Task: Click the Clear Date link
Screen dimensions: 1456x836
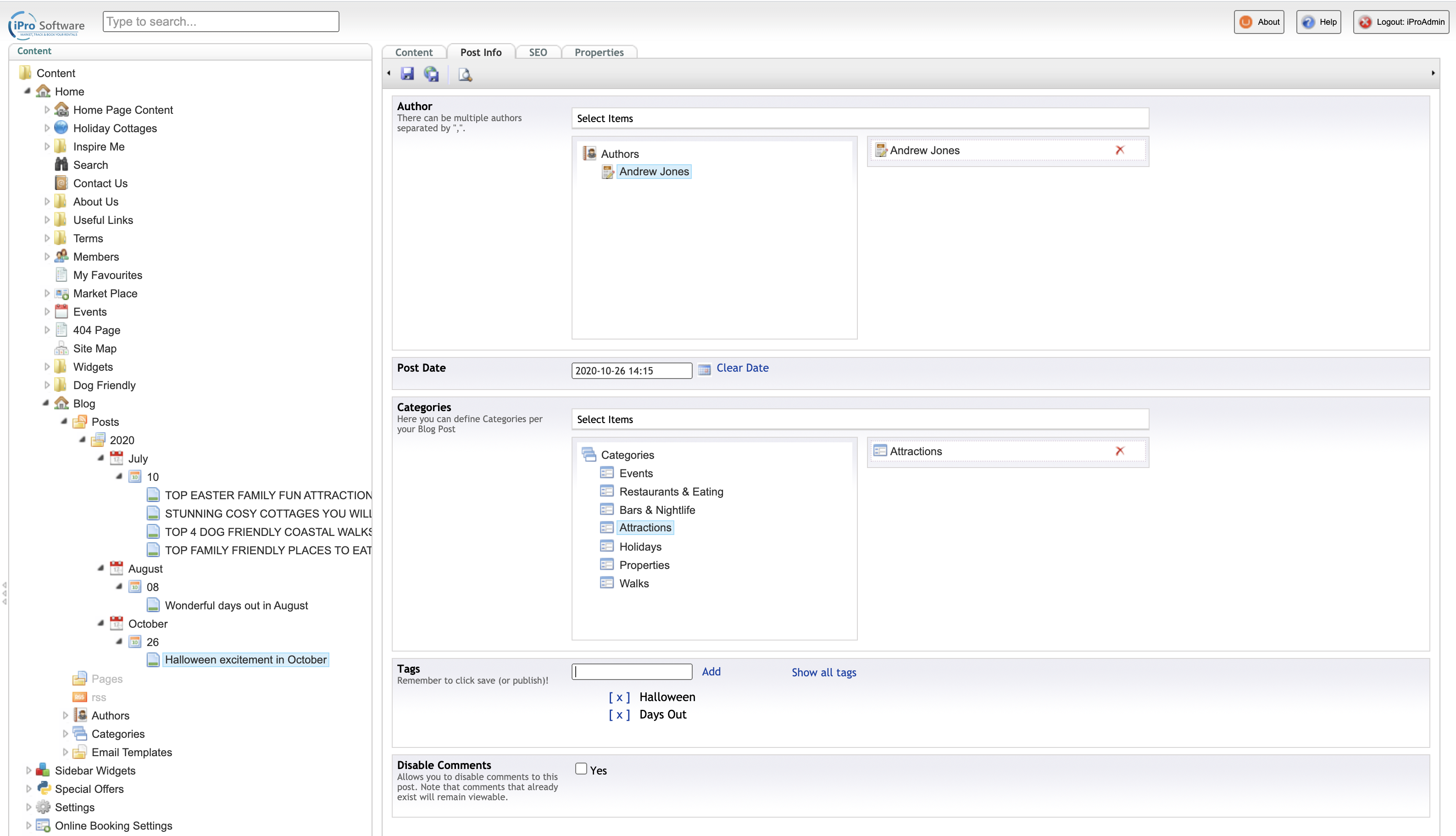Action: click(742, 368)
